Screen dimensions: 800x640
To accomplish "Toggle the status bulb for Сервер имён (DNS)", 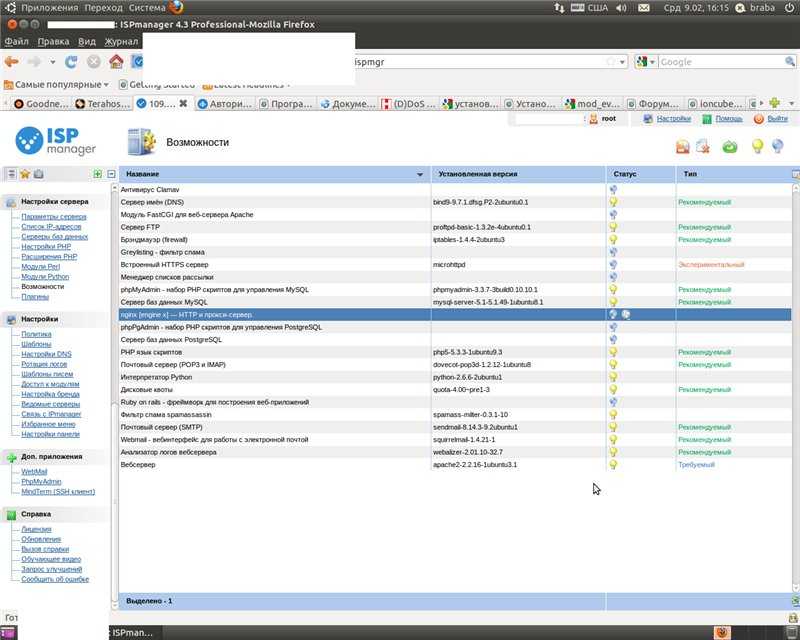I will click(613, 202).
